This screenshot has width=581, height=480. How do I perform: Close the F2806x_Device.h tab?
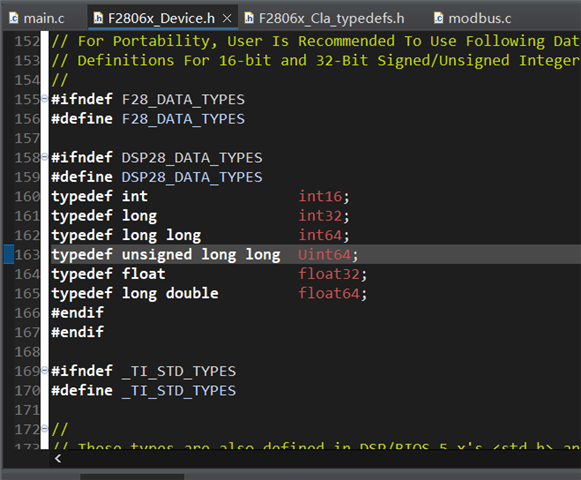tap(227, 18)
